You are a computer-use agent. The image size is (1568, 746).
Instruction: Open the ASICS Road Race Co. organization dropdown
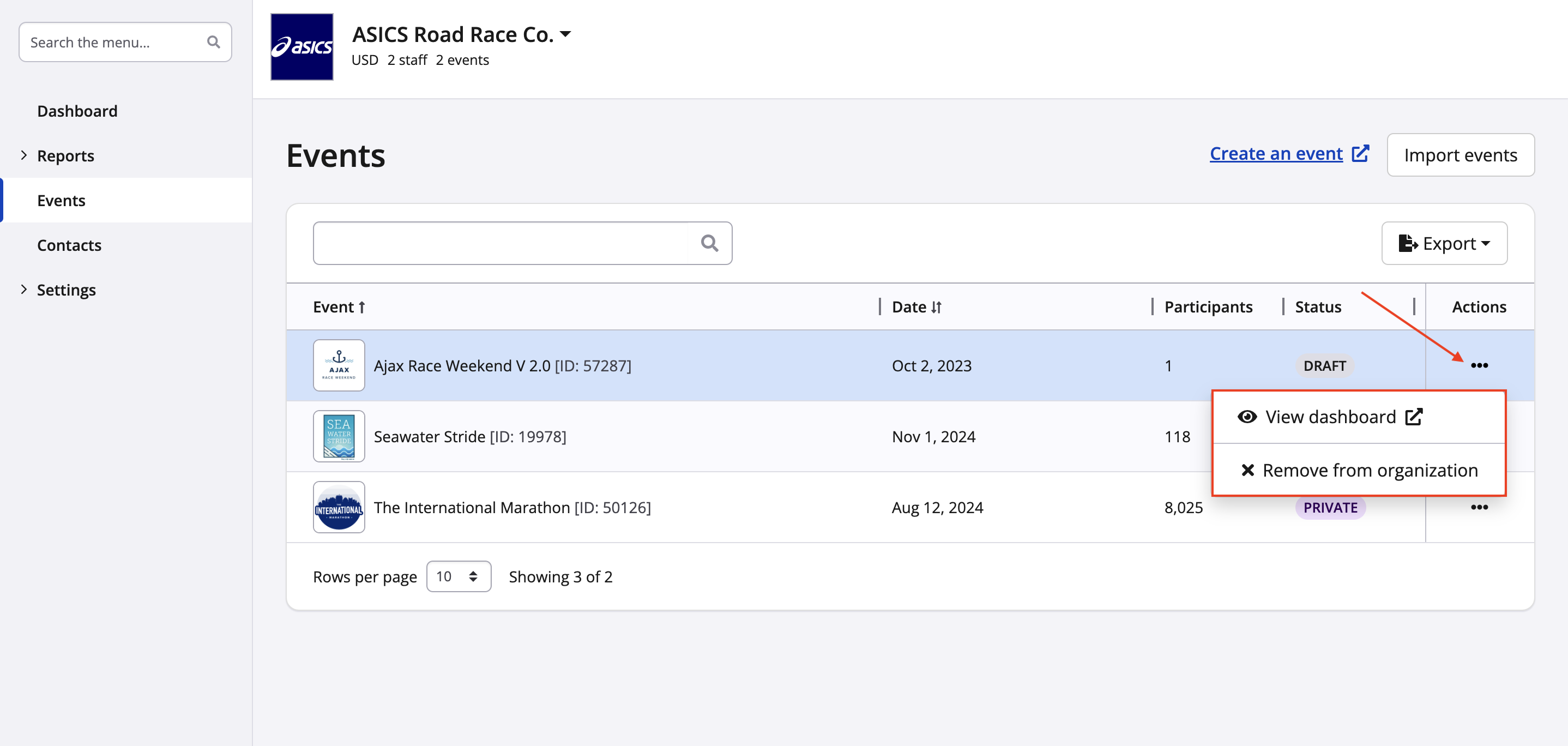pos(565,35)
